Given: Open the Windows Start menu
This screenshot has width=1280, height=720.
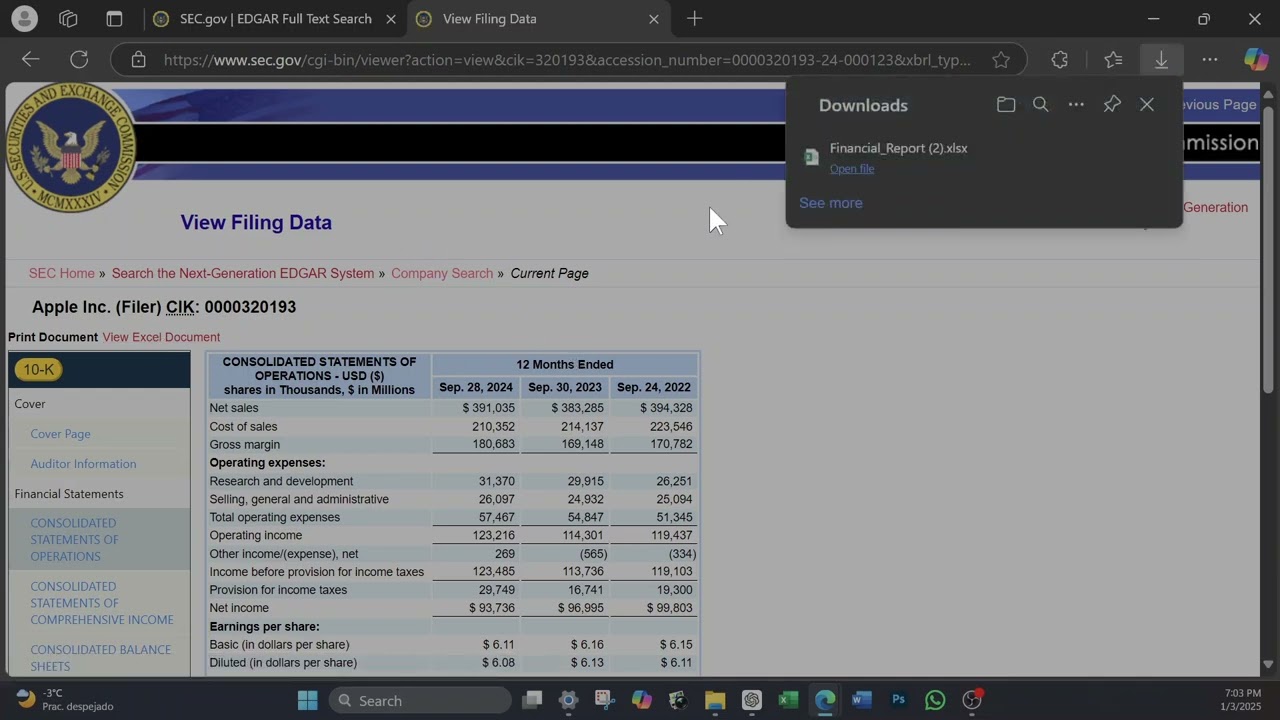Looking at the screenshot, I should click(308, 700).
